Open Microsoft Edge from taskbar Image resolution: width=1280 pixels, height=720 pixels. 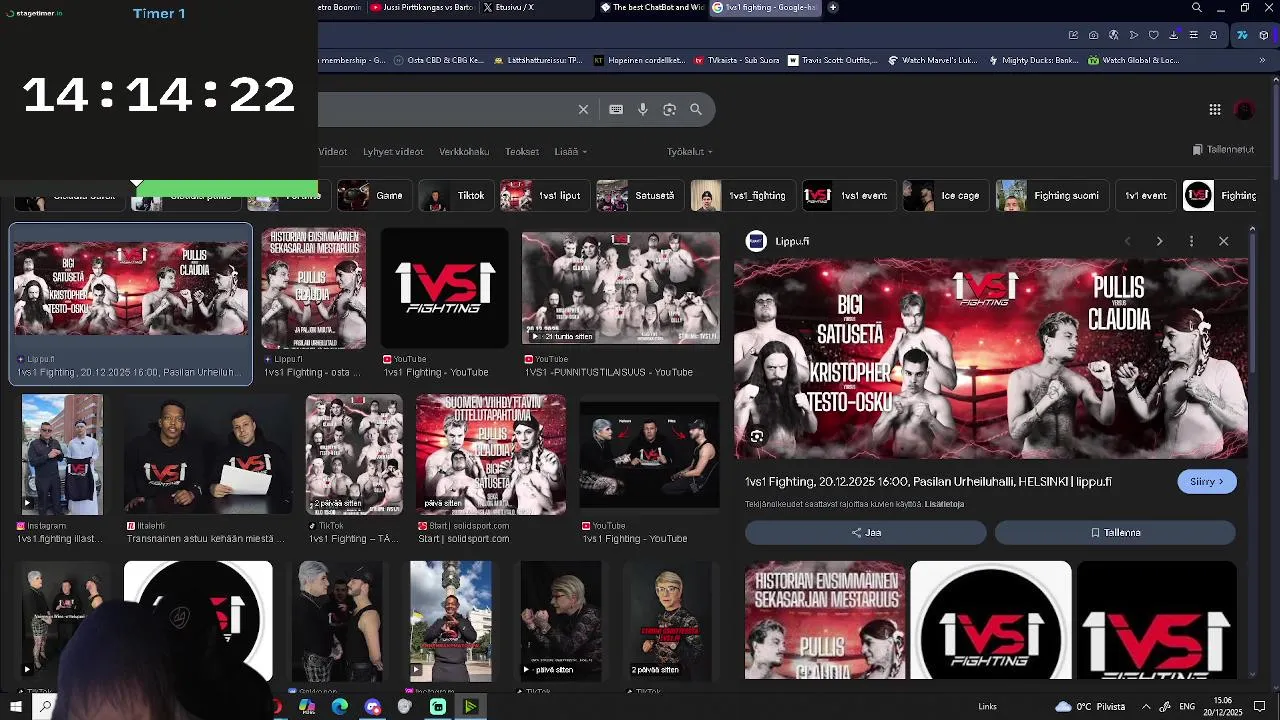point(340,707)
